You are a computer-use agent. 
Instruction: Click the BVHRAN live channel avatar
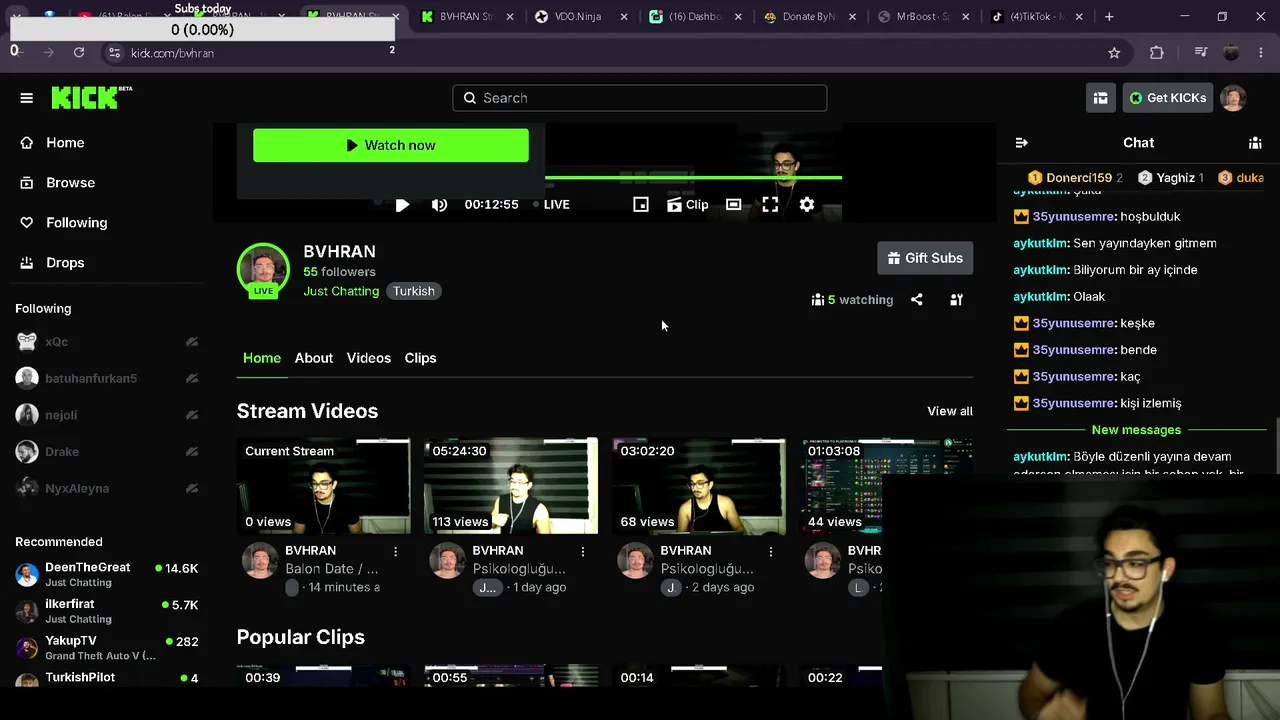pyautogui.click(x=263, y=270)
